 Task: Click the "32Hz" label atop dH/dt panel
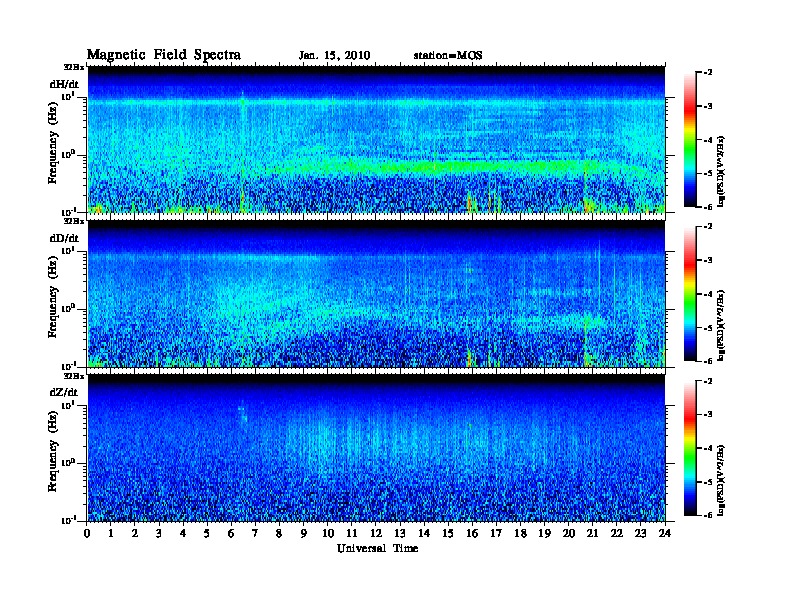(74, 67)
